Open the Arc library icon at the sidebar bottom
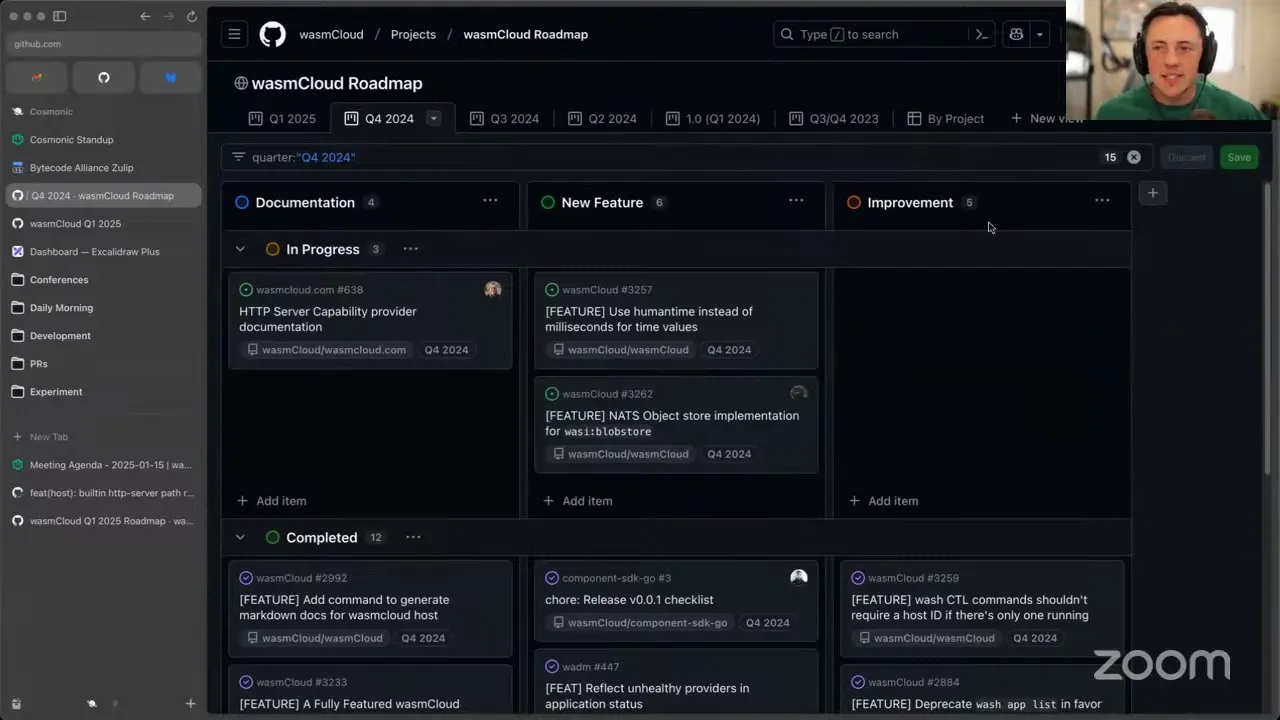 click(16, 704)
